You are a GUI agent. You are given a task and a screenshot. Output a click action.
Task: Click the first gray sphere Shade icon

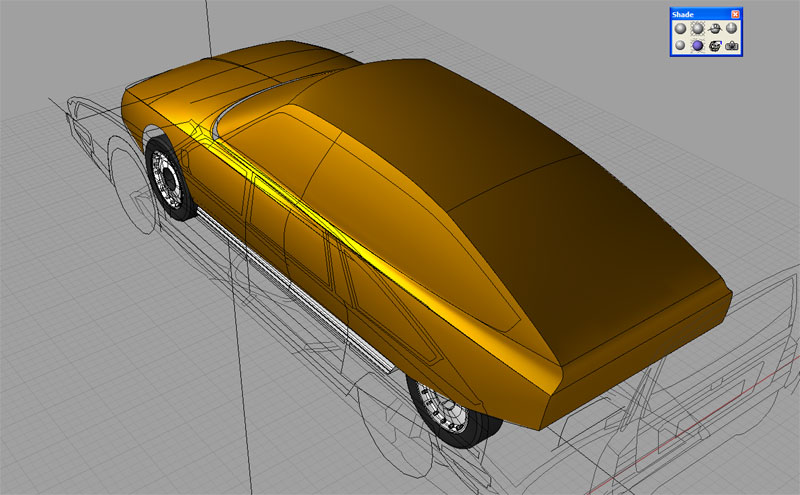click(680, 29)
